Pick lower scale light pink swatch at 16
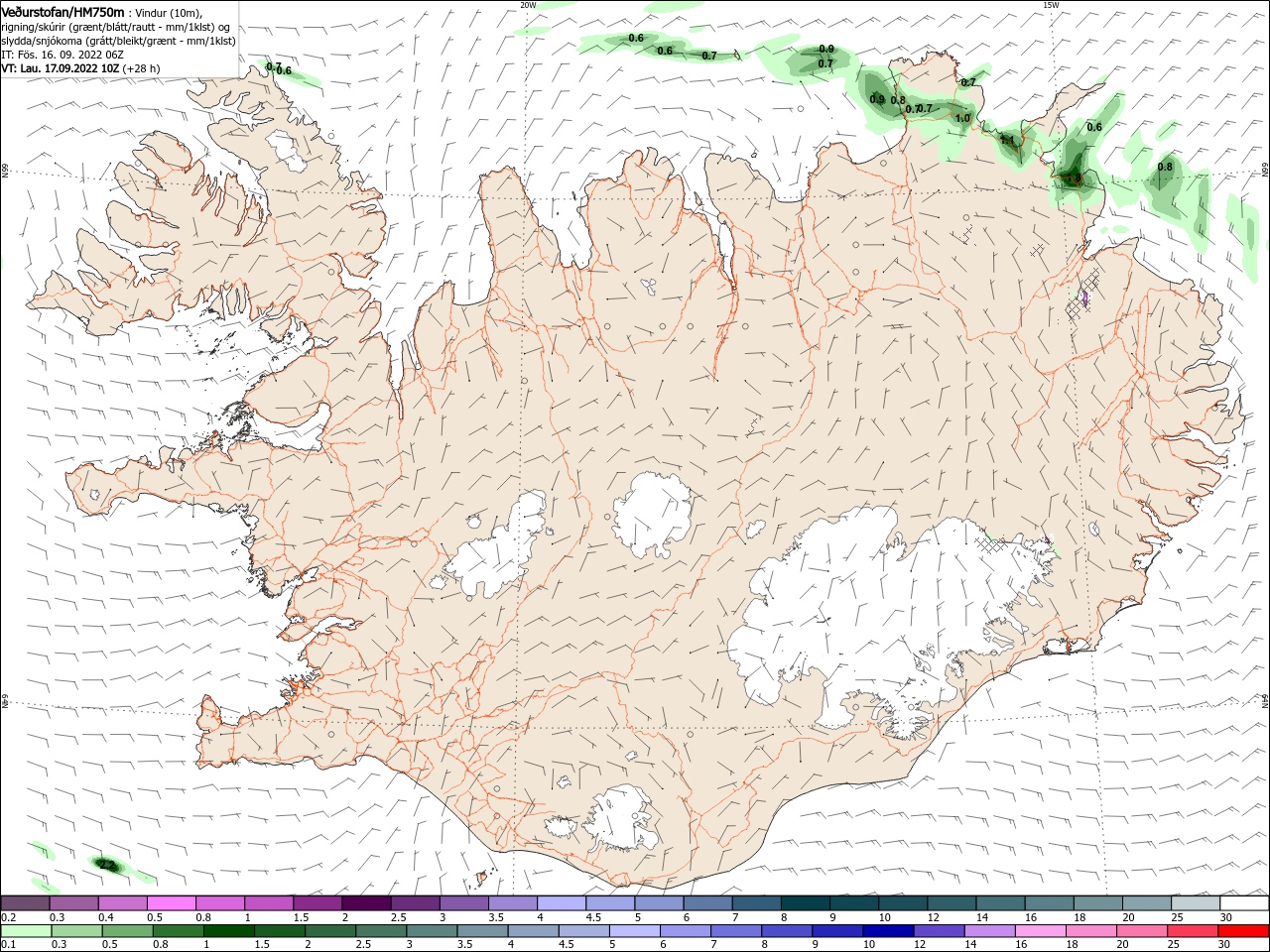1270x952 pixels. 1039,931
